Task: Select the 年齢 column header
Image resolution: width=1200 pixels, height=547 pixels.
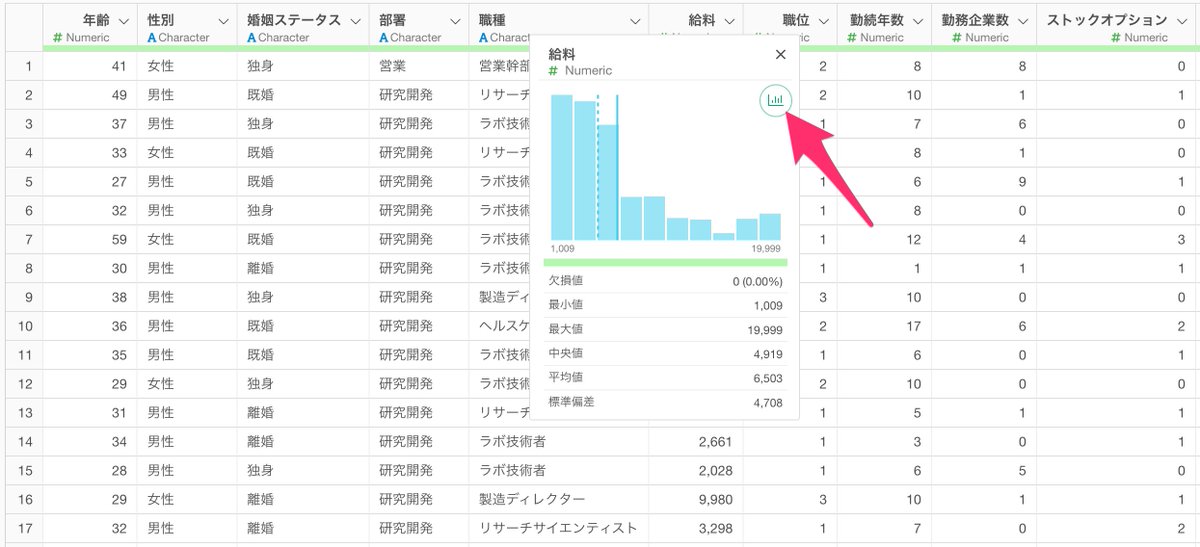Action: coord(90,26)
